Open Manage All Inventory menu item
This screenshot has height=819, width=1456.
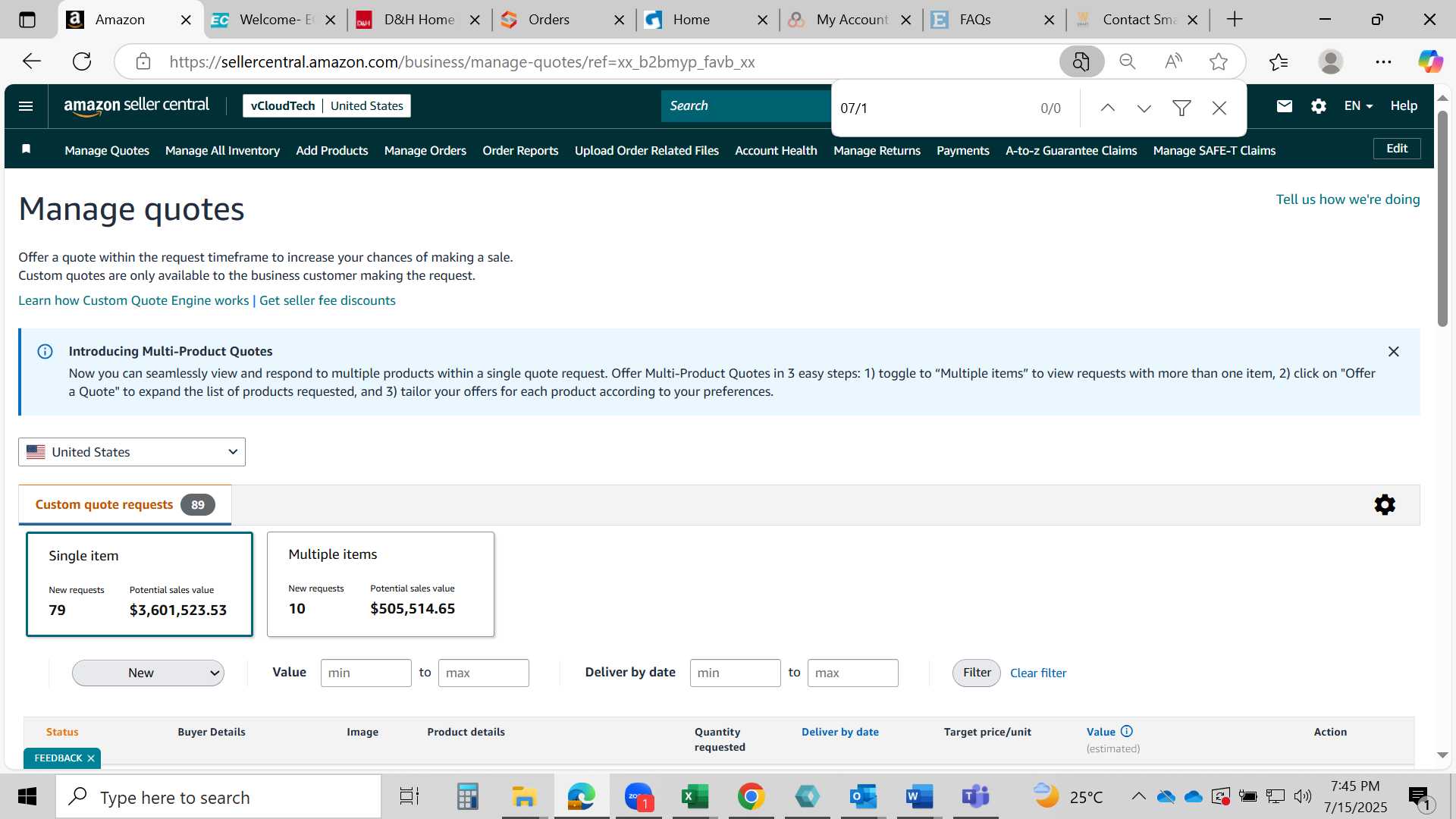point(222,150)
